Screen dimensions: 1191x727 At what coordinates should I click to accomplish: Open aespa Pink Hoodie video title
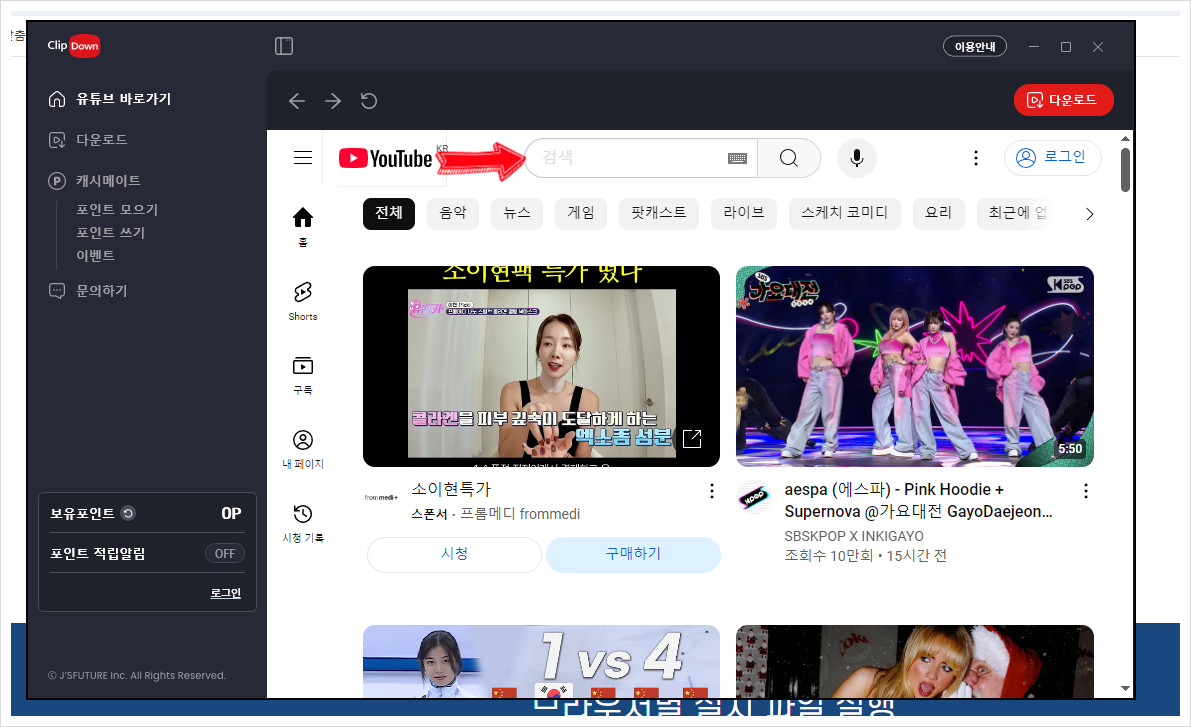(918, 501)
